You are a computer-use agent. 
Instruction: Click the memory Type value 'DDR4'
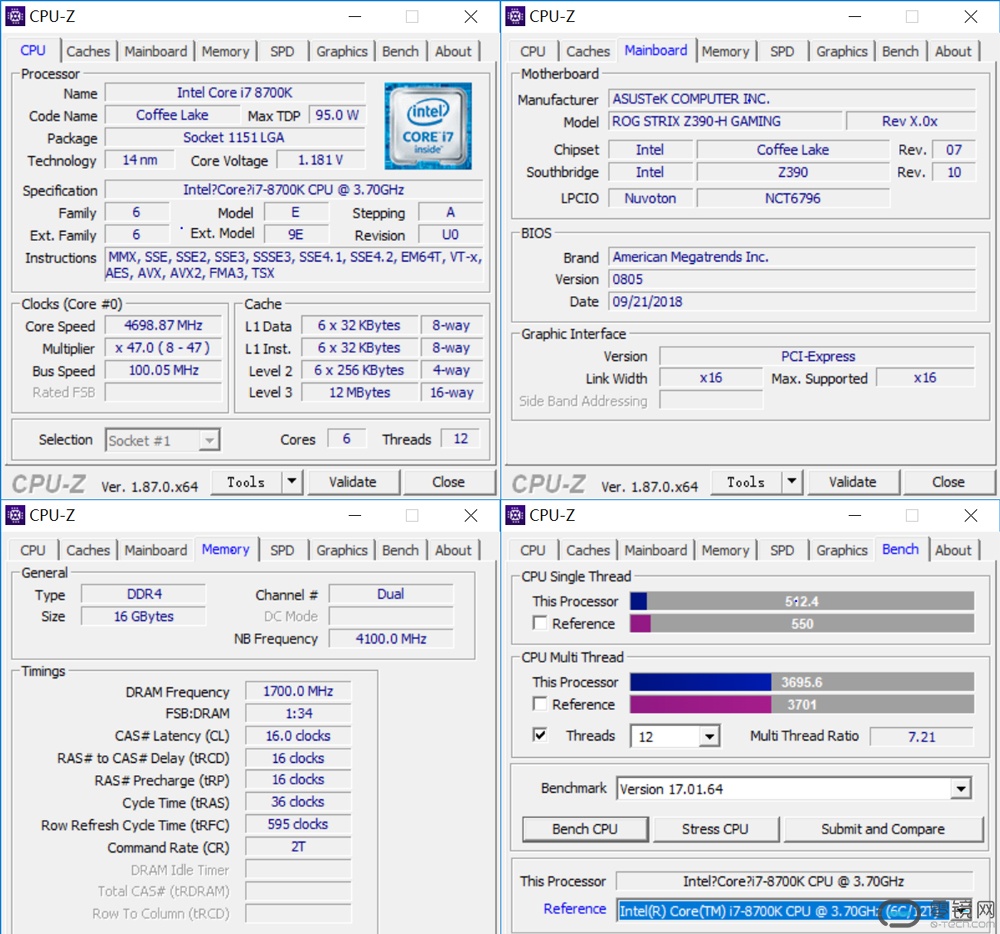pos(144,594)
